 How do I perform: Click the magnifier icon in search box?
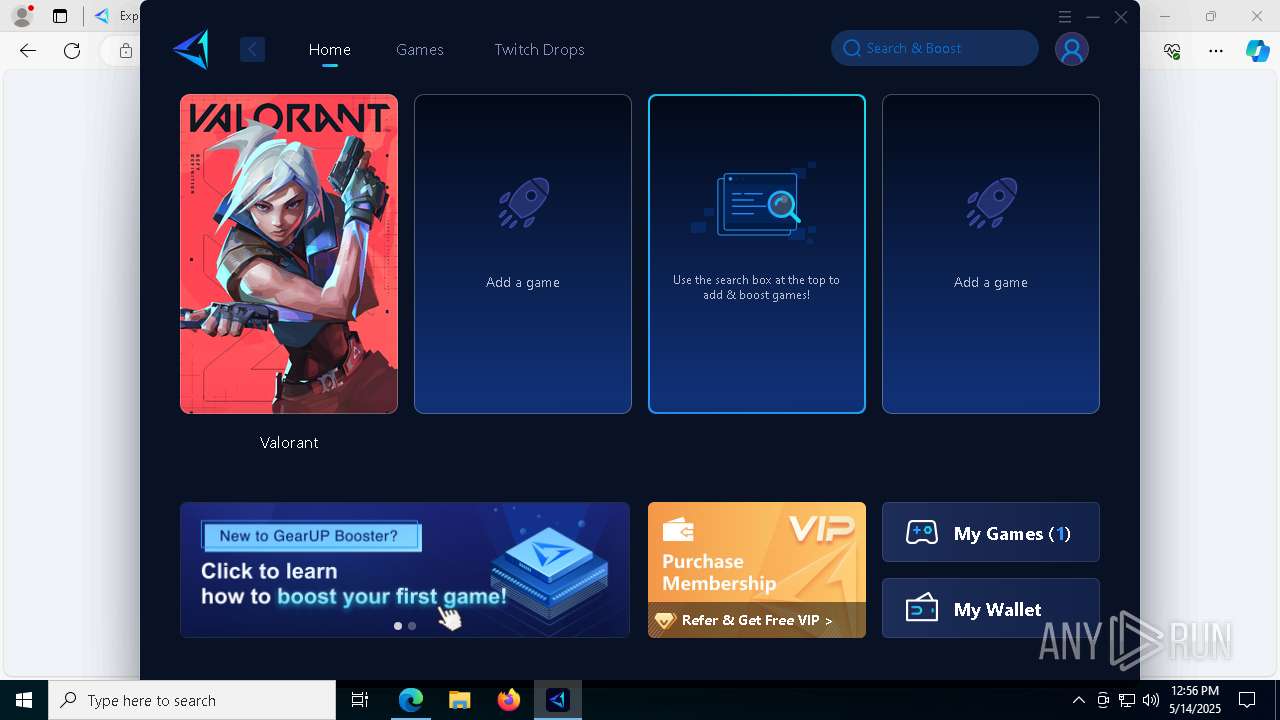click(x=852, y=48)
